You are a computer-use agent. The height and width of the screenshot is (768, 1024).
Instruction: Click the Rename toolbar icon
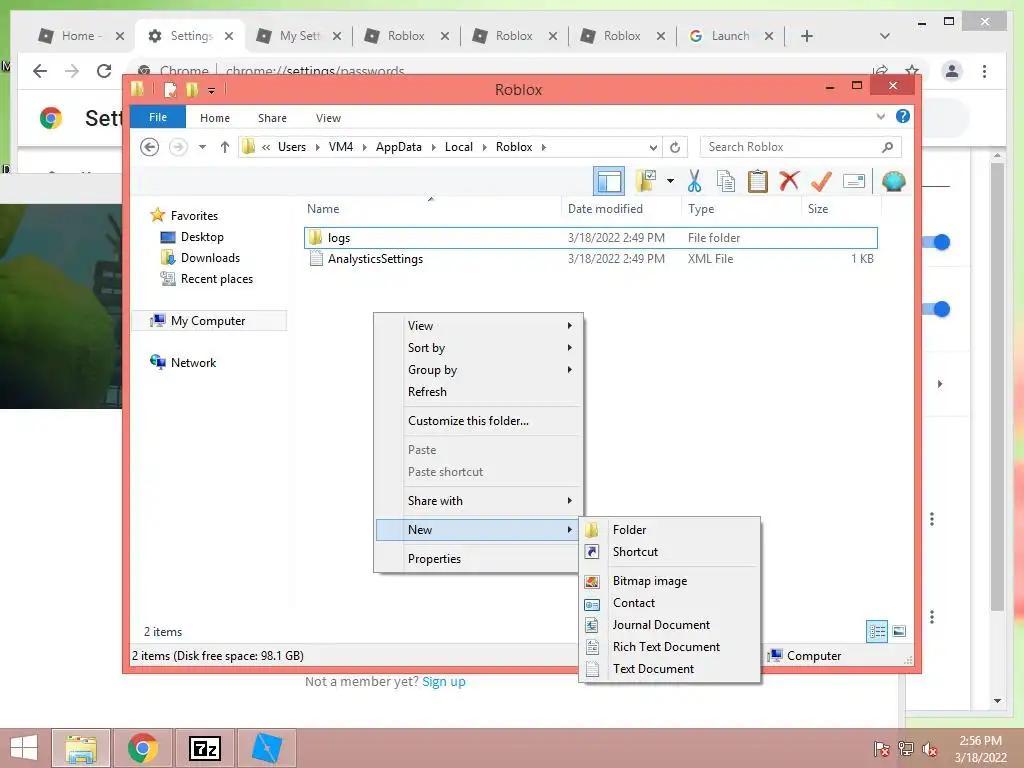[854, 181]
